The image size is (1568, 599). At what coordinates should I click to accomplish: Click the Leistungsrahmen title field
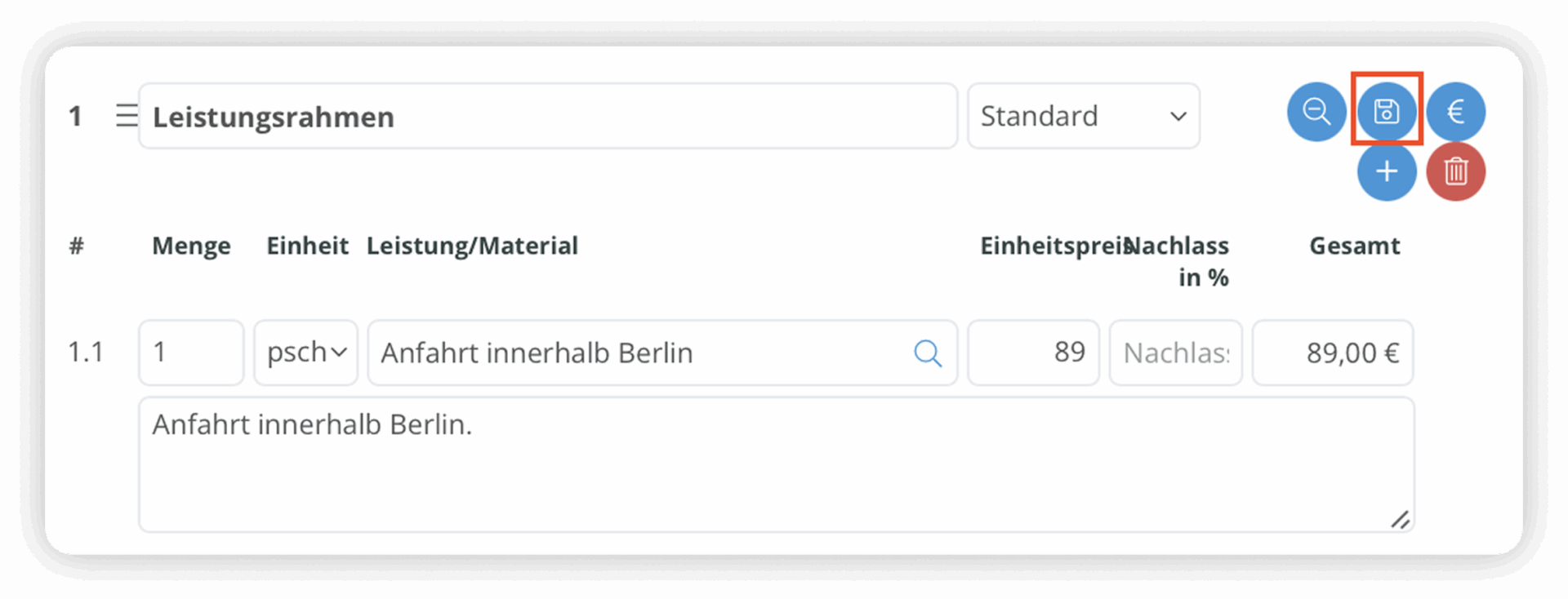548,116
